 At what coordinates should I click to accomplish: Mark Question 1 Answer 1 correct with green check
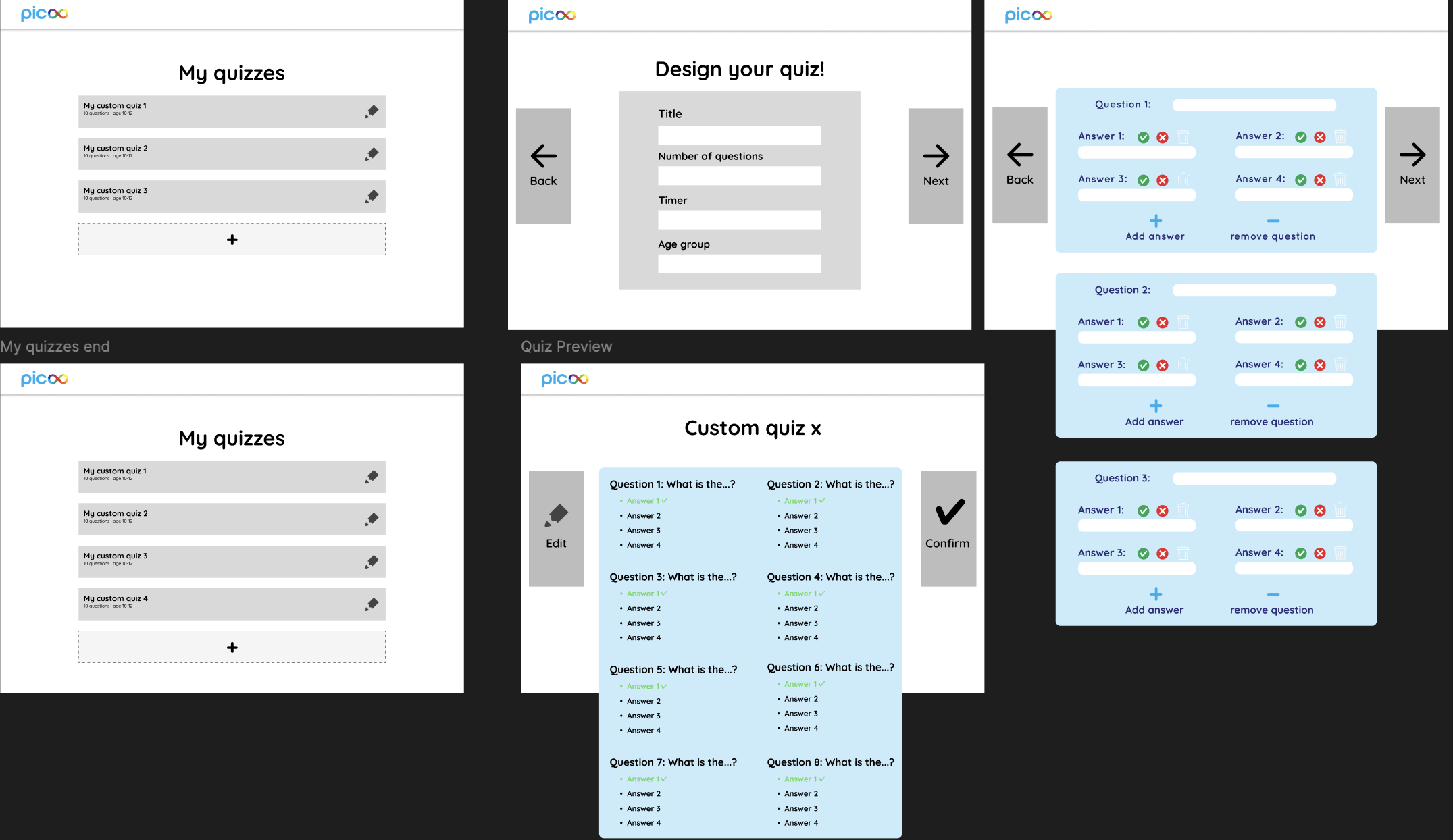click(1143, 137)
